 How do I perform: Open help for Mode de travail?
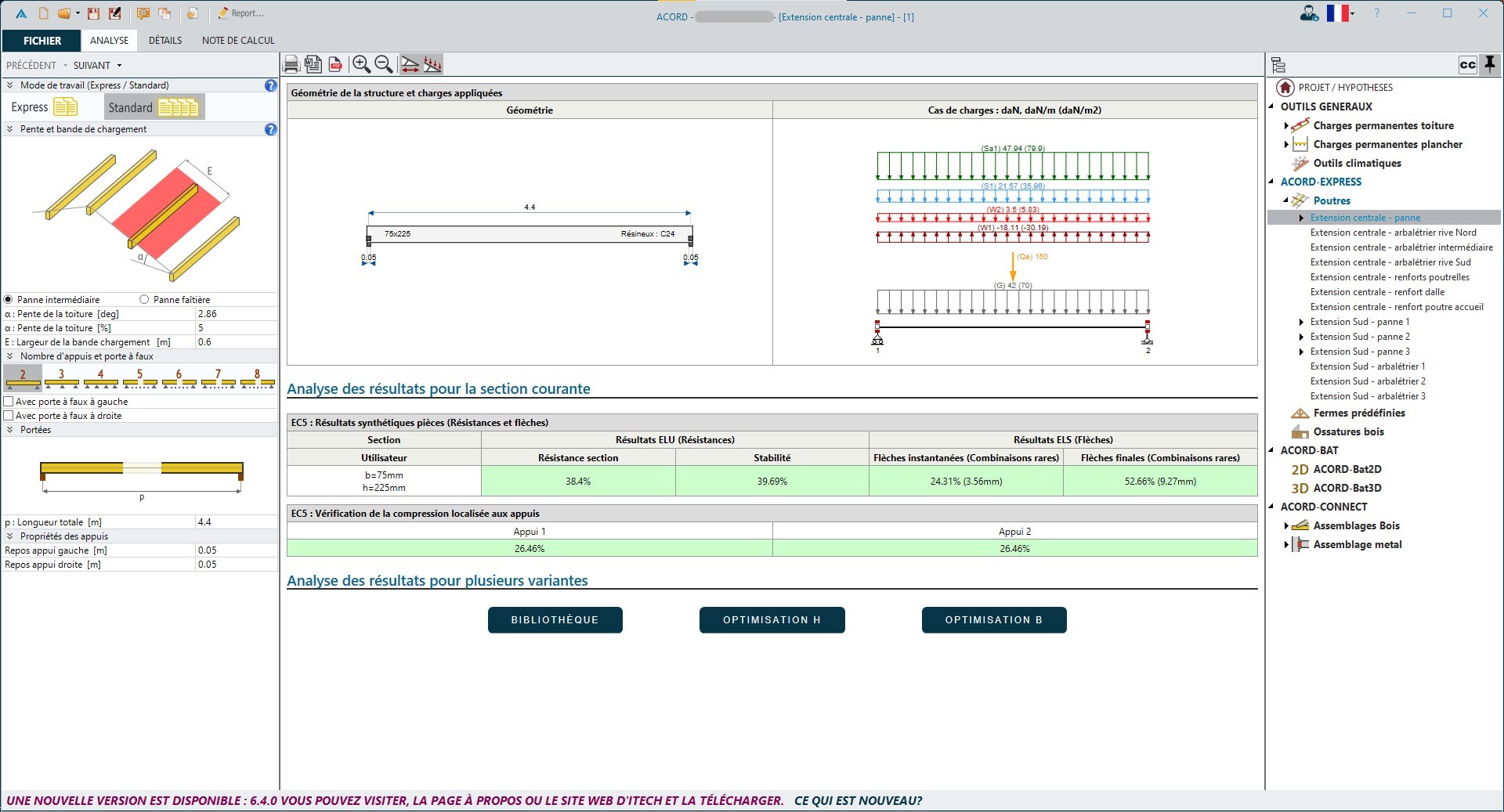(270, 85)
